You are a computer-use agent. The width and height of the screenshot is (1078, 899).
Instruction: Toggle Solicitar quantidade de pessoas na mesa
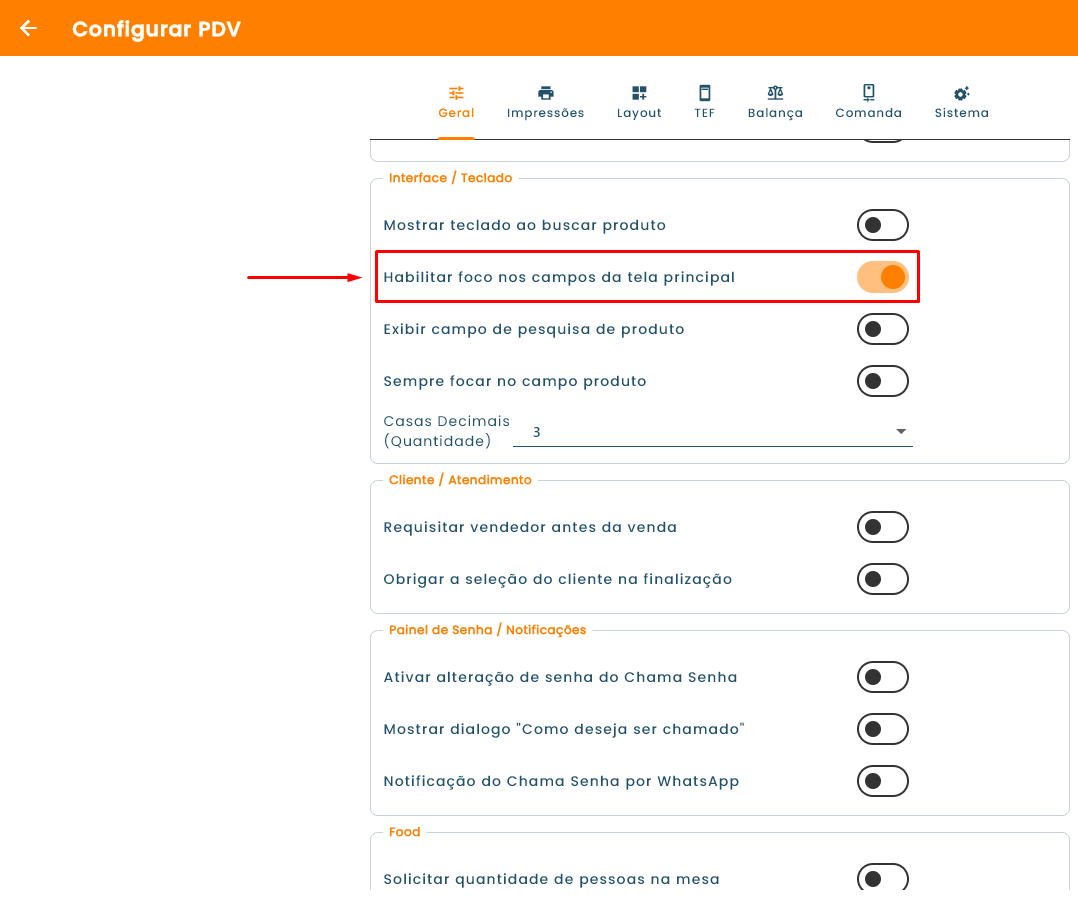click(883, 878)
